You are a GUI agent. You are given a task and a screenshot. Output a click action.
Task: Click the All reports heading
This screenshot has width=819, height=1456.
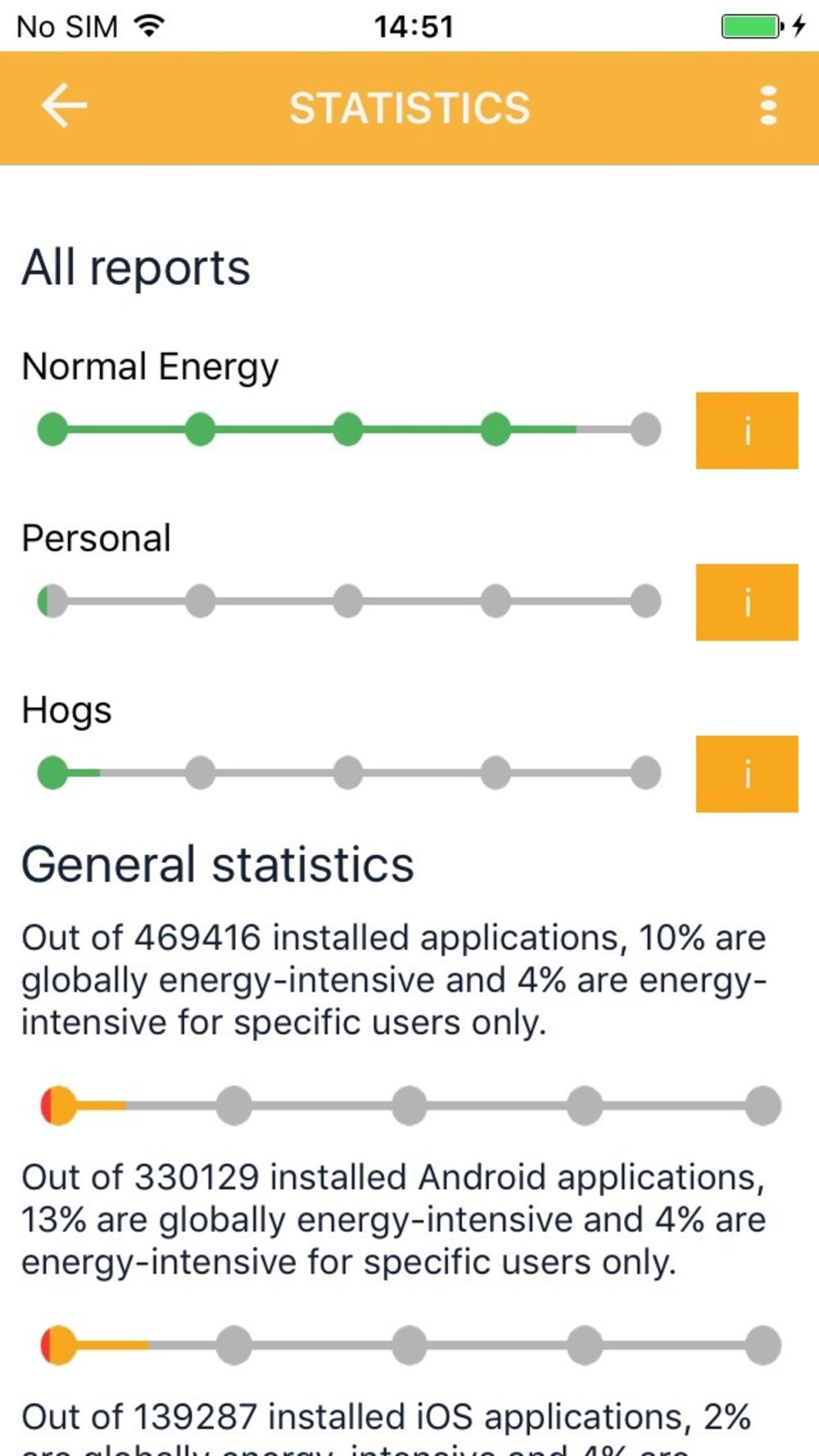tap(136, 268)
